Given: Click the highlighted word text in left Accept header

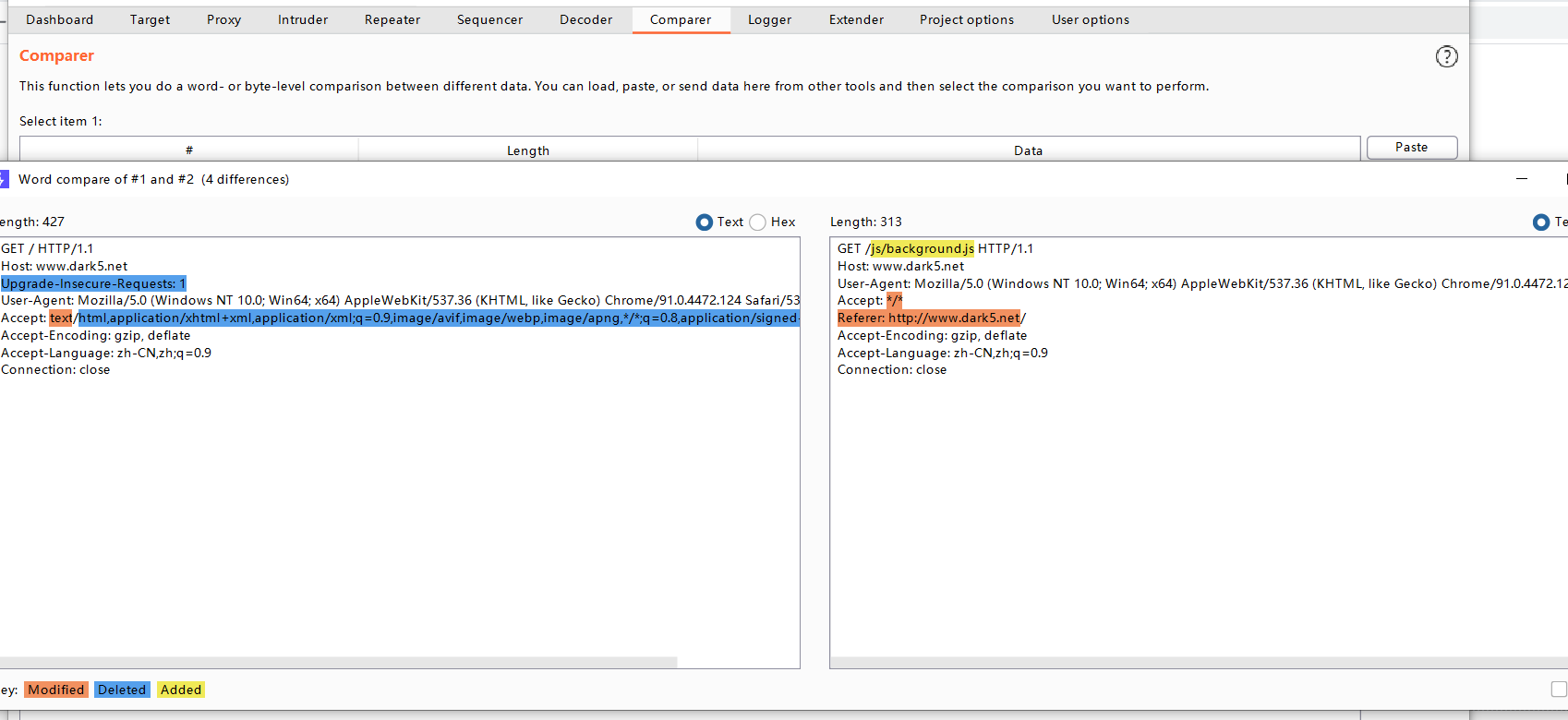Looking at the screenshot, I should click(61, 318).
